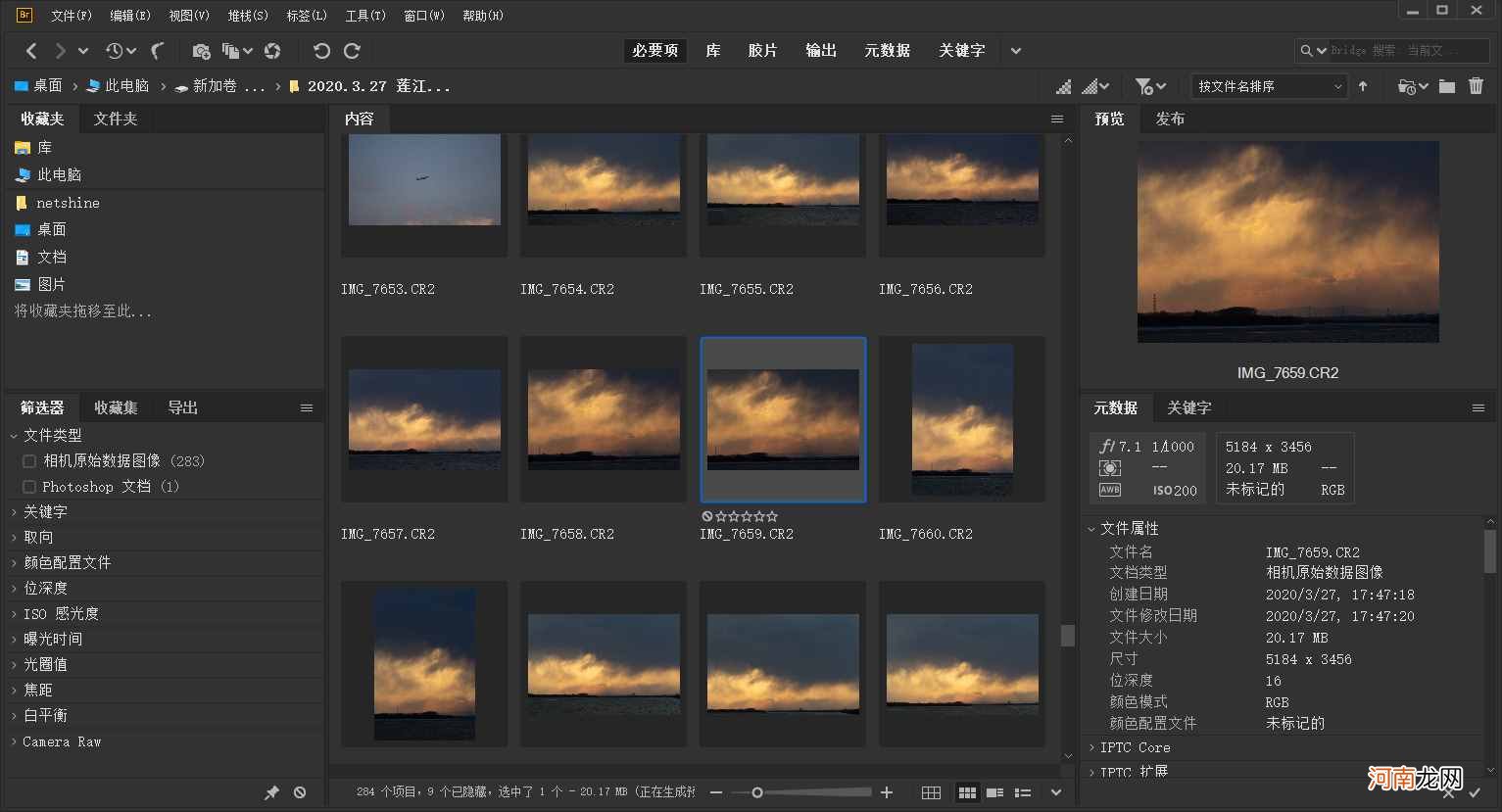The width and height of the screenshot is (1502, 812).
Task: Switch to list view icon
Action: click(x=1022, y=792)
